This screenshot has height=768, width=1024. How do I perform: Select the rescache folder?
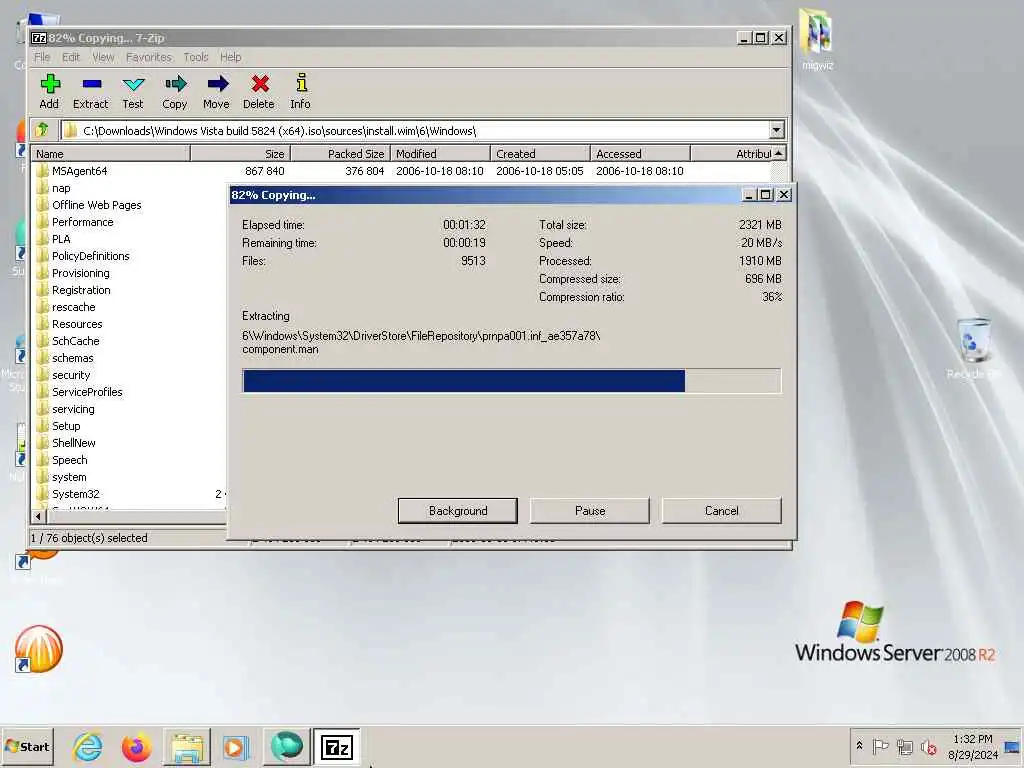[74, 307]
